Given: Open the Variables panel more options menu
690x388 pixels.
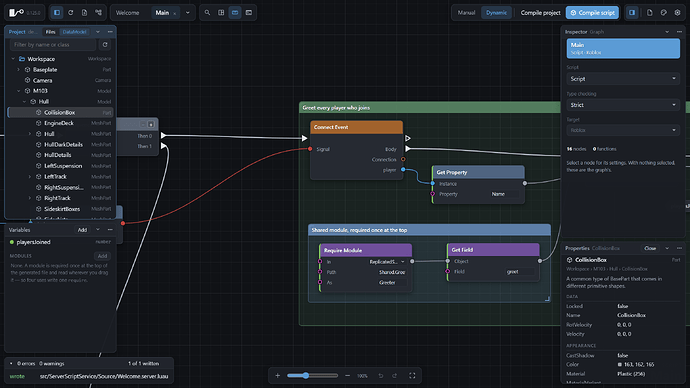Looking at the screenshot, I should tap(110, 230).
